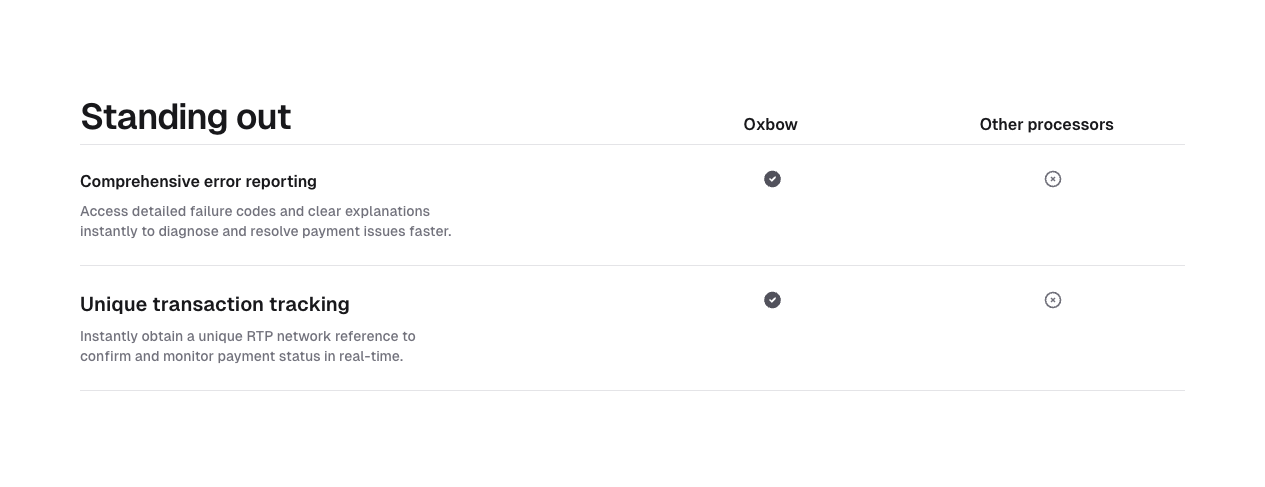This screenshot has width=1265, height=487.
Task: Click the word "out" in the main heading
Action: click(264, 117)
